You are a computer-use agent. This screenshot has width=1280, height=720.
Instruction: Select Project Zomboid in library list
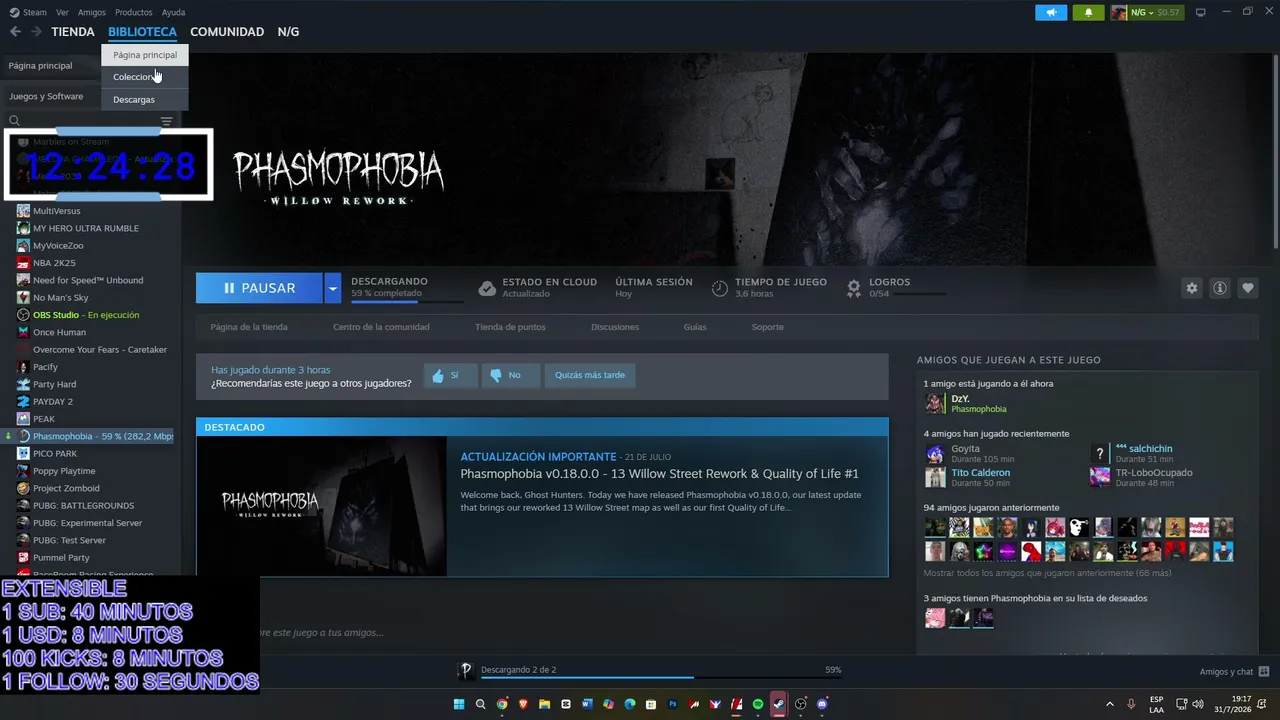click(66, 488)
